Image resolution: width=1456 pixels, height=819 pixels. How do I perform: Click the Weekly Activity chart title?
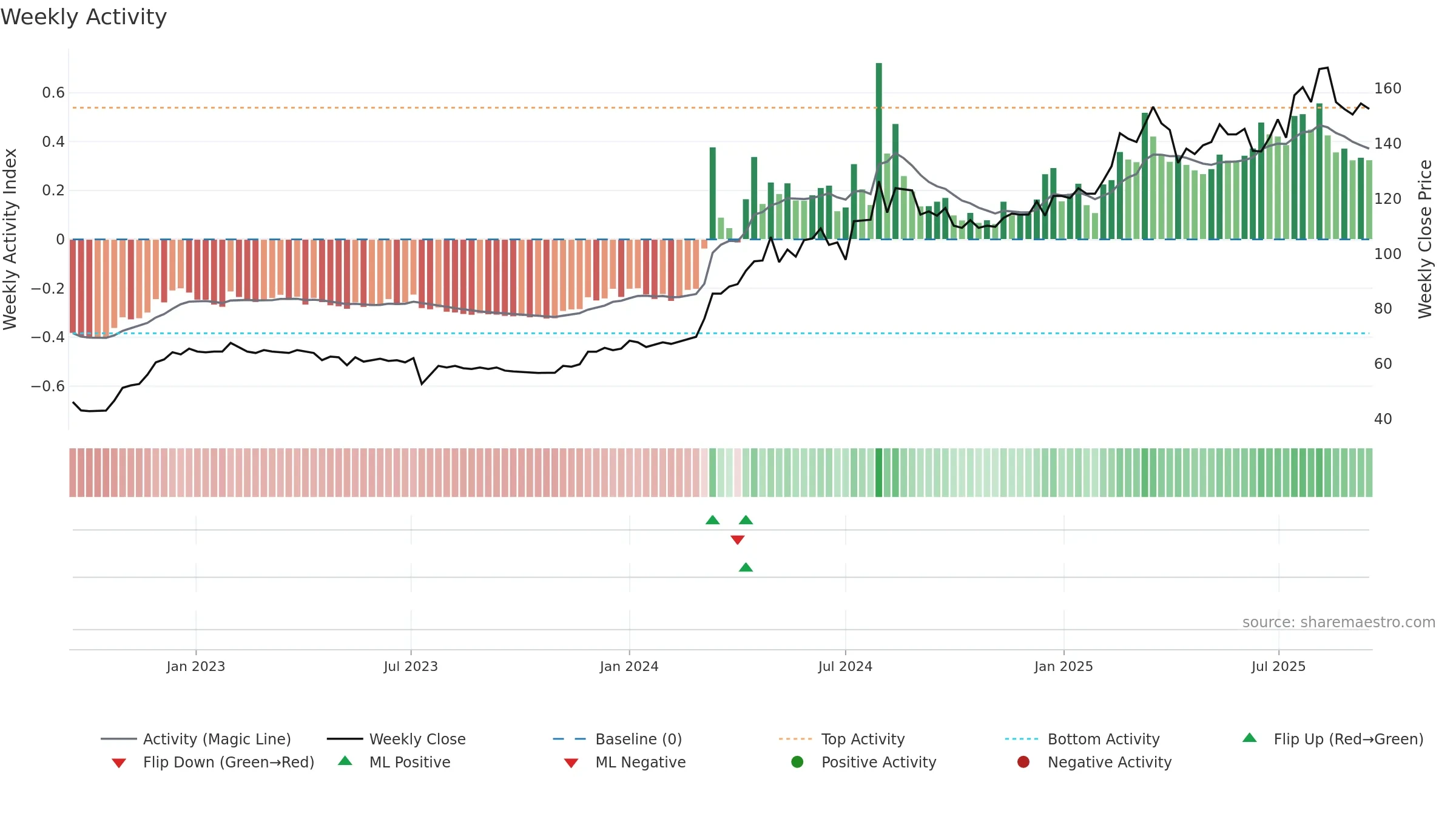point(84,17)
